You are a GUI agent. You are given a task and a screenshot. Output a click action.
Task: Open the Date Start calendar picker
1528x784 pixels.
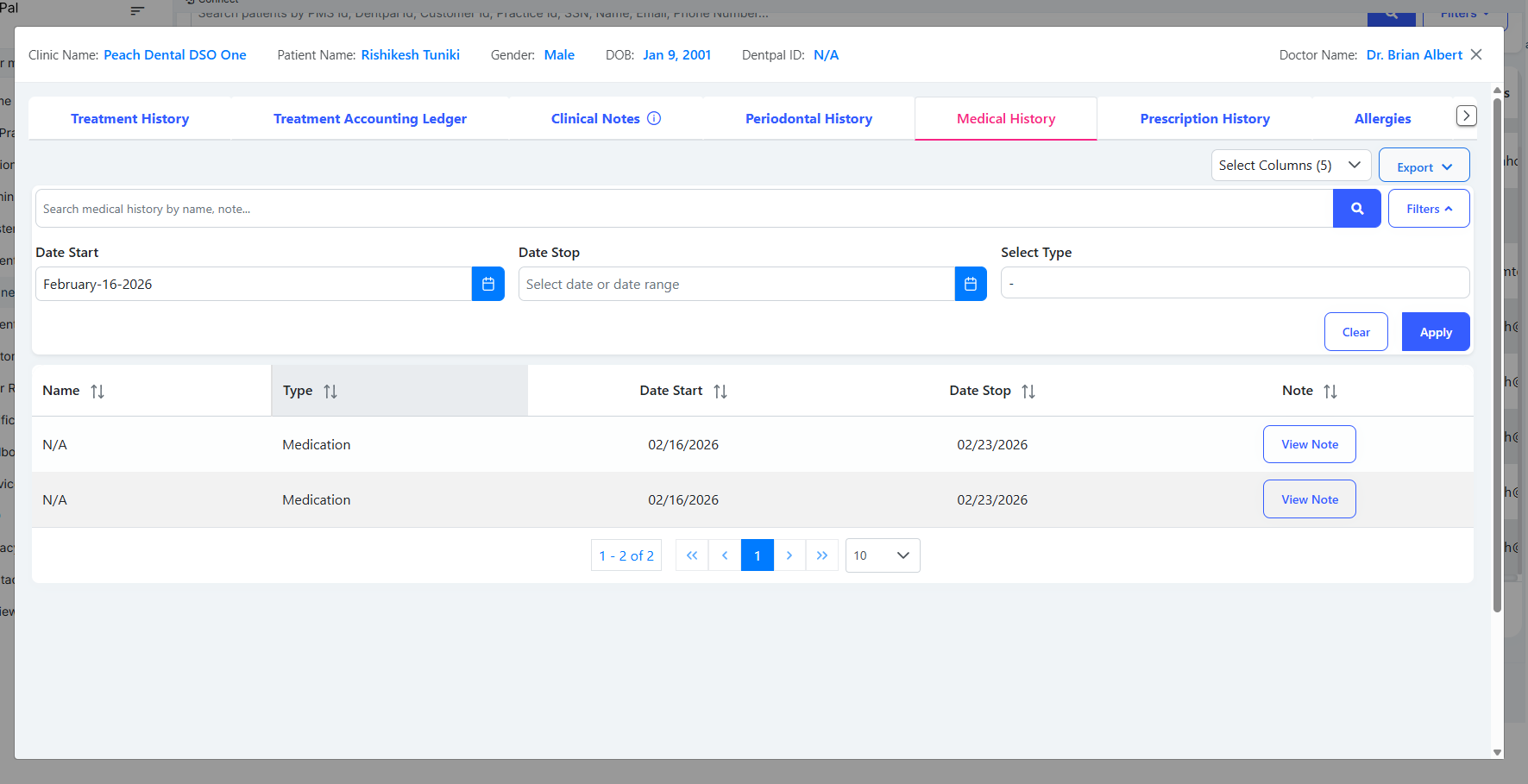[487, 284]
